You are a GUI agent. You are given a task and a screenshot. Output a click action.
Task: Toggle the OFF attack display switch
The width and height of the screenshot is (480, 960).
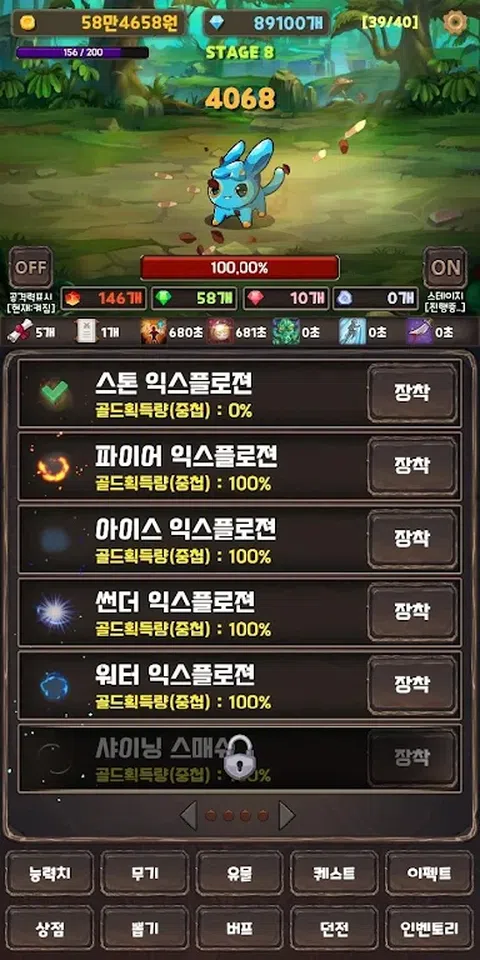tap(30, 268)
